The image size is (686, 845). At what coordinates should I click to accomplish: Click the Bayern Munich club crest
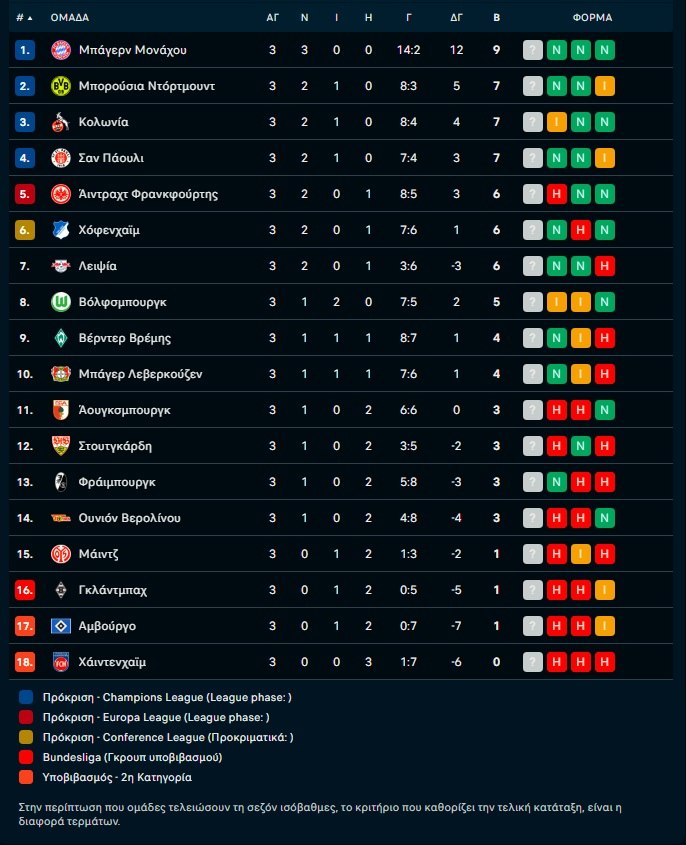click(60, 50)
